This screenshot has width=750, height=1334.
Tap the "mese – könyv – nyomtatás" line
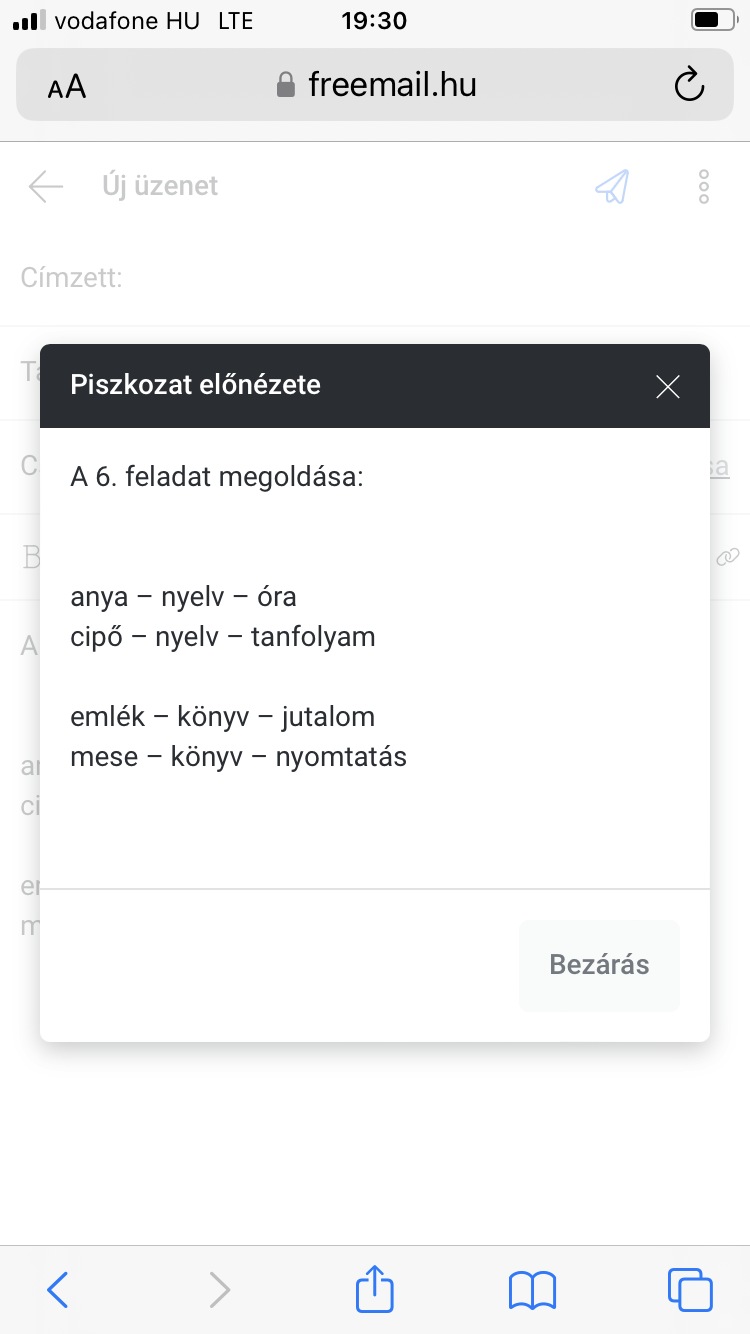pyautogui.click(x=239, y=757)
